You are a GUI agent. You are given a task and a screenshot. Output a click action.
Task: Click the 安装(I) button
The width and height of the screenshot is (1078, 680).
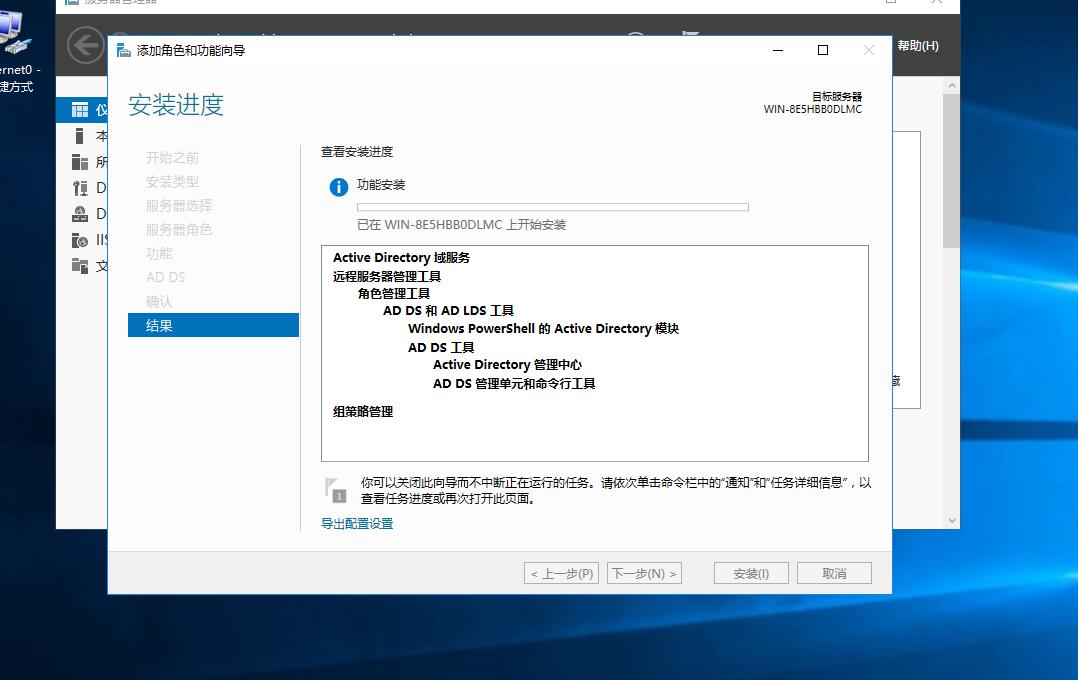pyautogui.click(x=750, y=572)
